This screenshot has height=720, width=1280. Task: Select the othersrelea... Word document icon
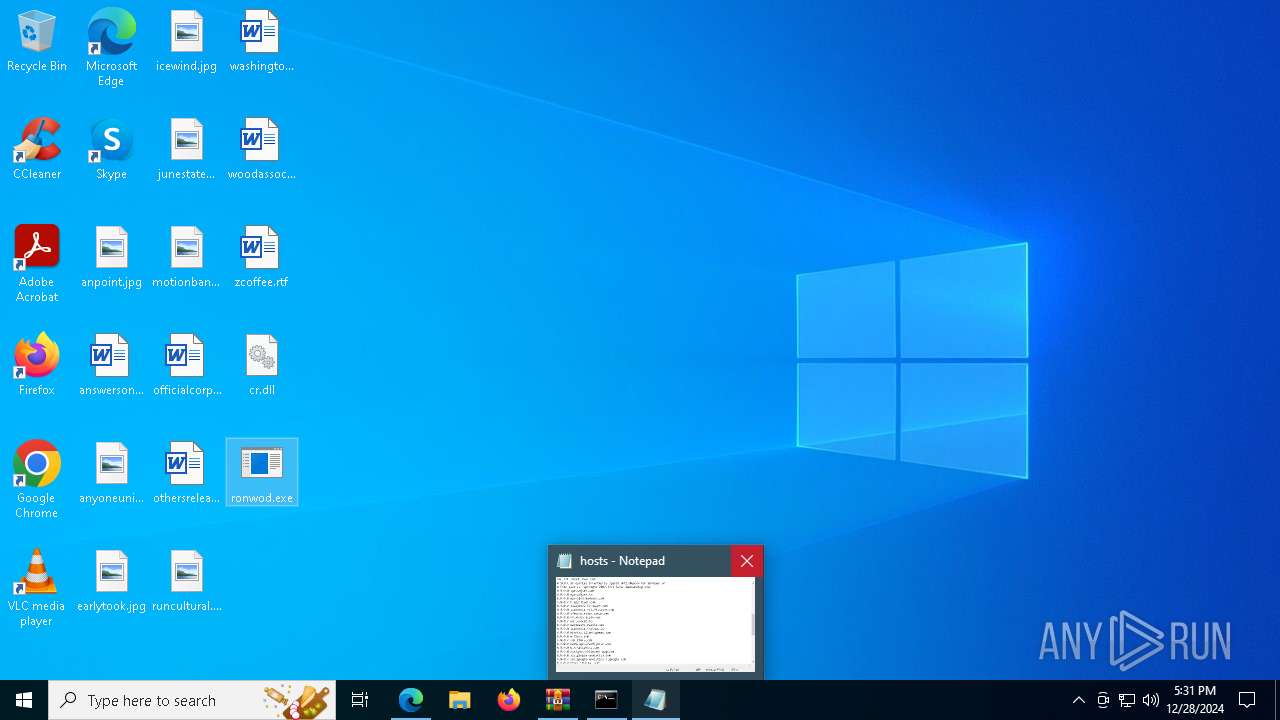pos(187,474)
